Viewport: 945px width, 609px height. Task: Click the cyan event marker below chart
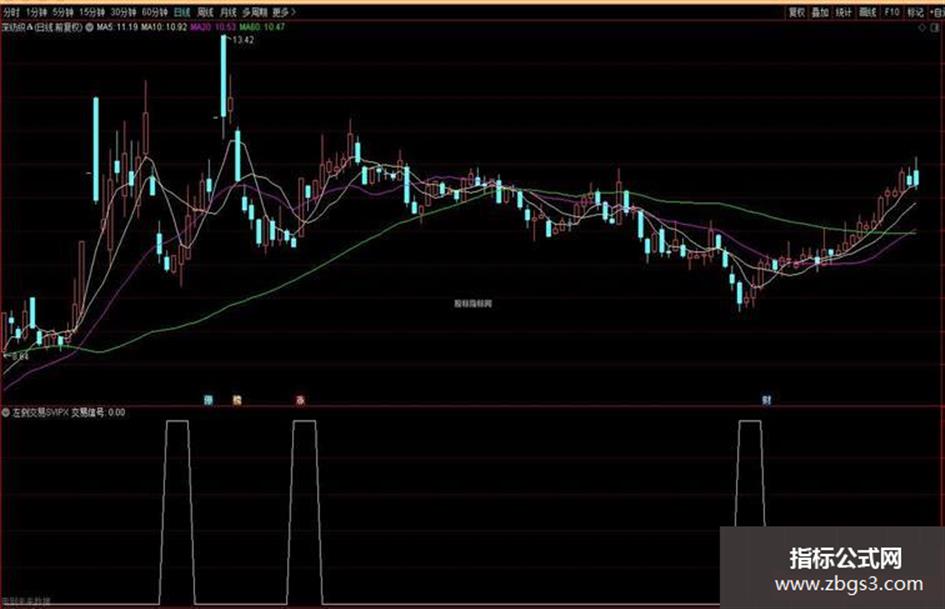[209, 399]
